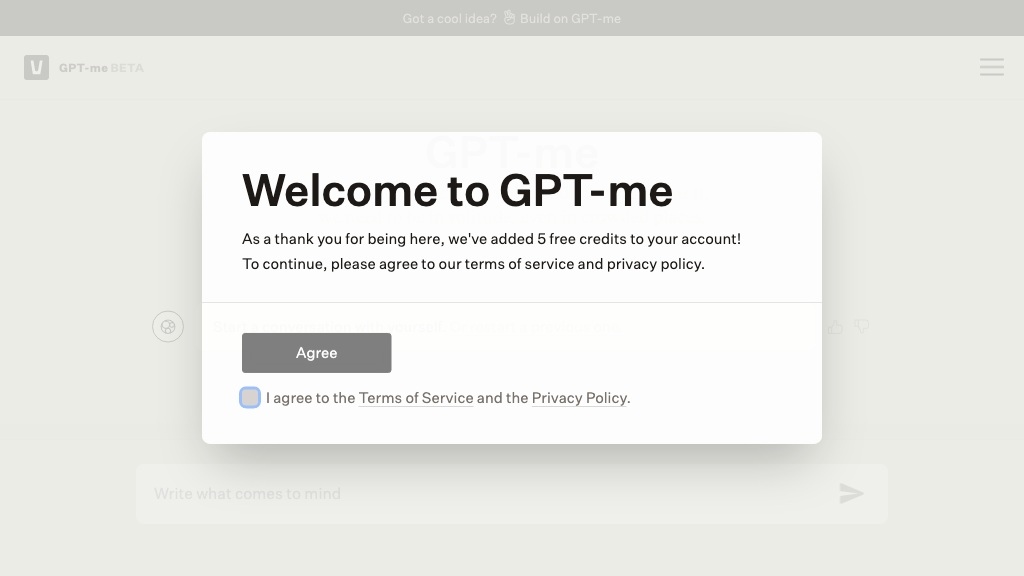Open the Terms of Service link
The width and height of the screenshot is (1024, 576).
pos(415,397)
